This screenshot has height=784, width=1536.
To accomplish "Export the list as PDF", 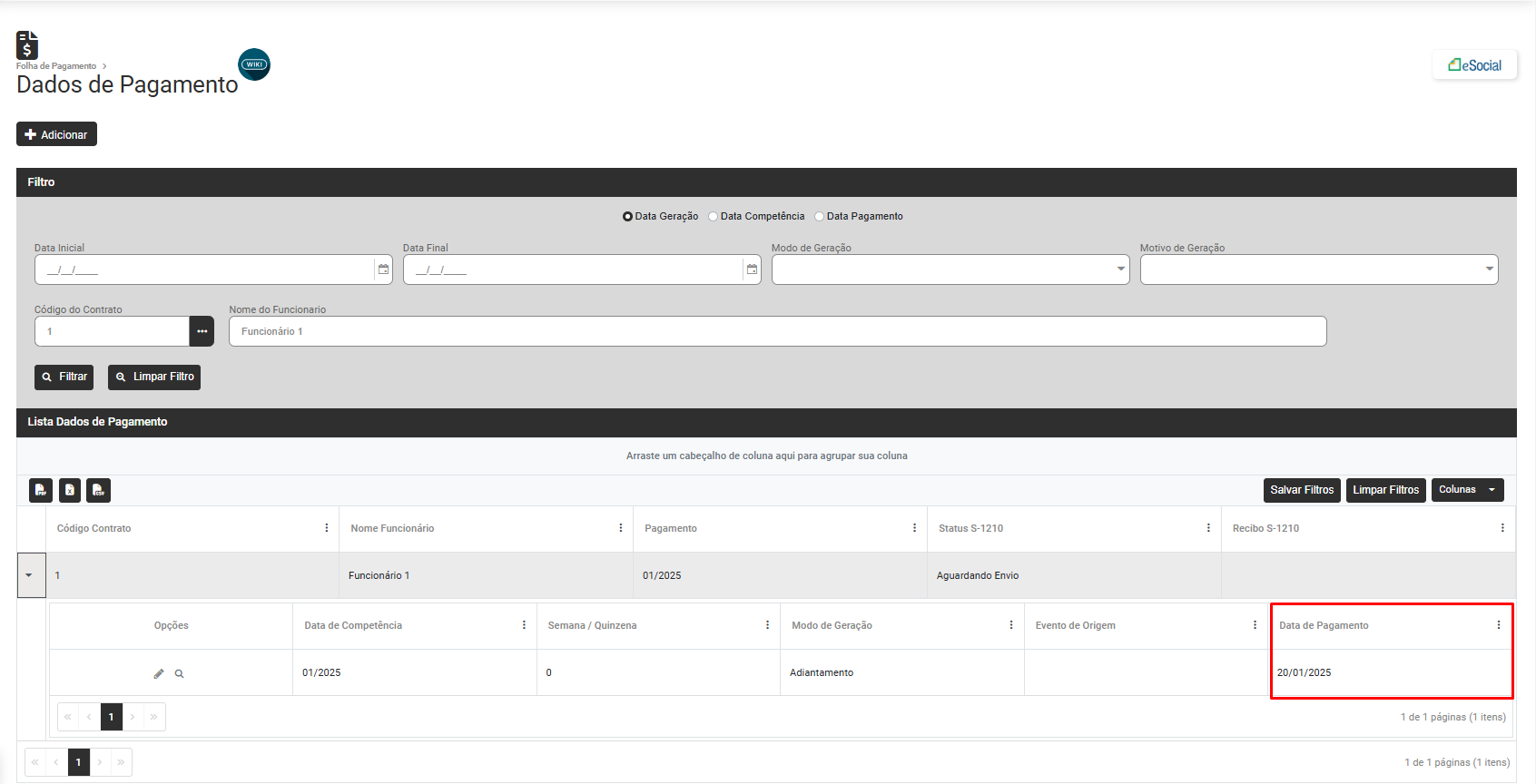I will (x=41, y=490).
